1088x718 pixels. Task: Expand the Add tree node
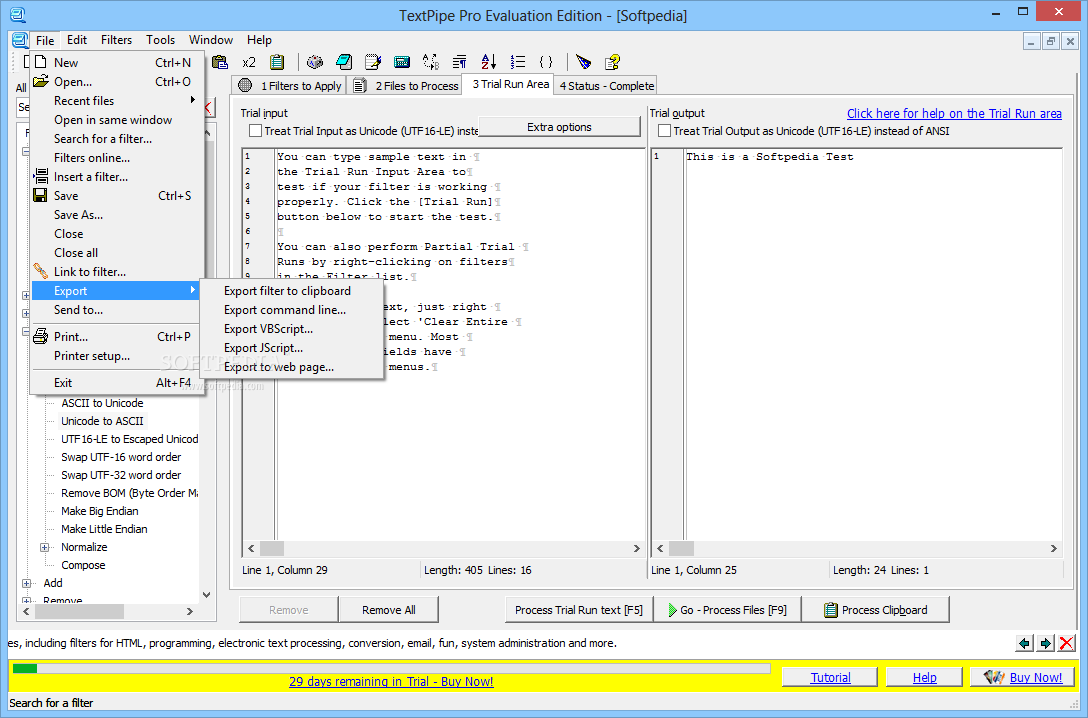(x=26, y=583)
